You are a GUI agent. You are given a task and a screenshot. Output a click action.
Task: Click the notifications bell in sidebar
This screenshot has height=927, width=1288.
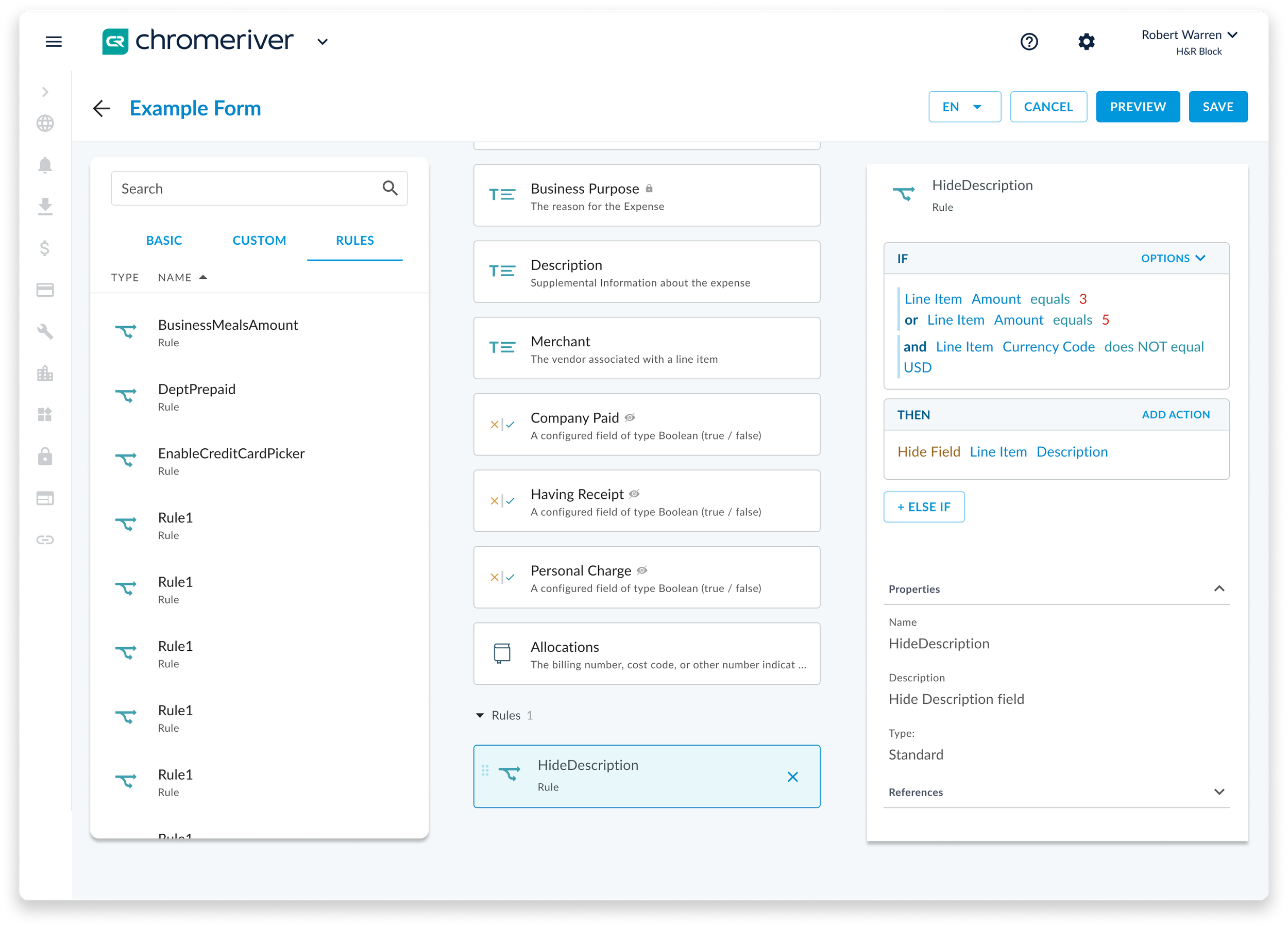pos(45,165)
